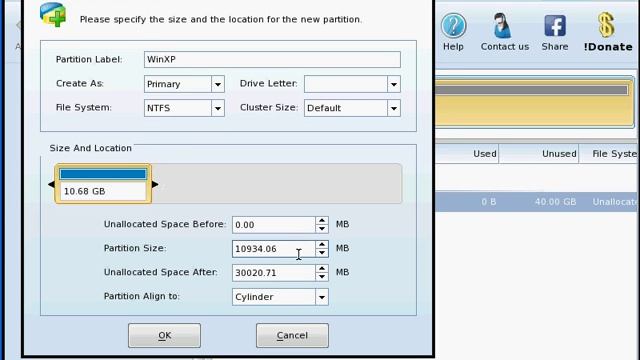Open the File System NTFS dropdown
640x360 pixels.
tap(218, 108)
